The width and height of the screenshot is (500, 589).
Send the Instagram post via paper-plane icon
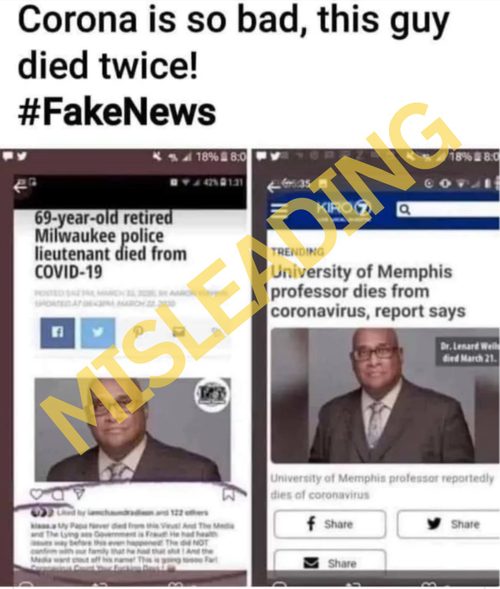(78, 494)
